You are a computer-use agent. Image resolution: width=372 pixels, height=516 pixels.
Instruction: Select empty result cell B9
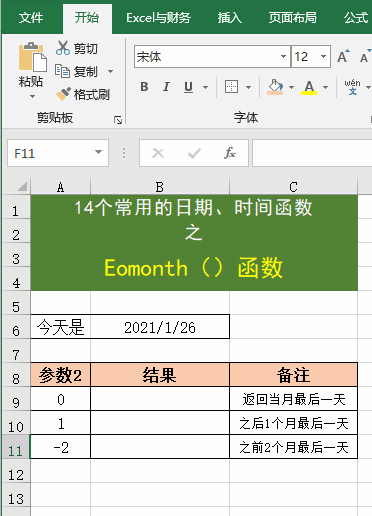[160, 399]
